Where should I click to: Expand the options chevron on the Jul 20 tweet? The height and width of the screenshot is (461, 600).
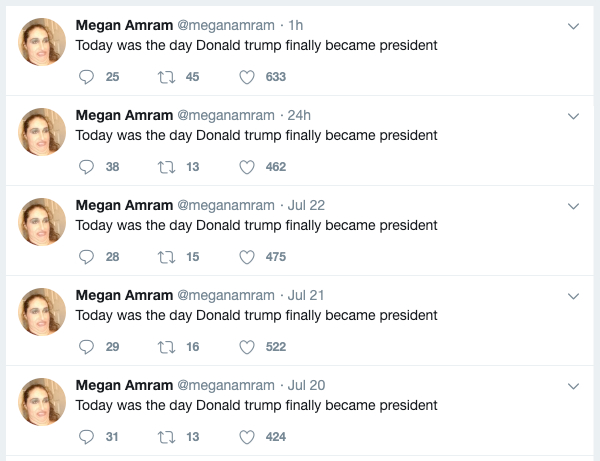point(573,386)
